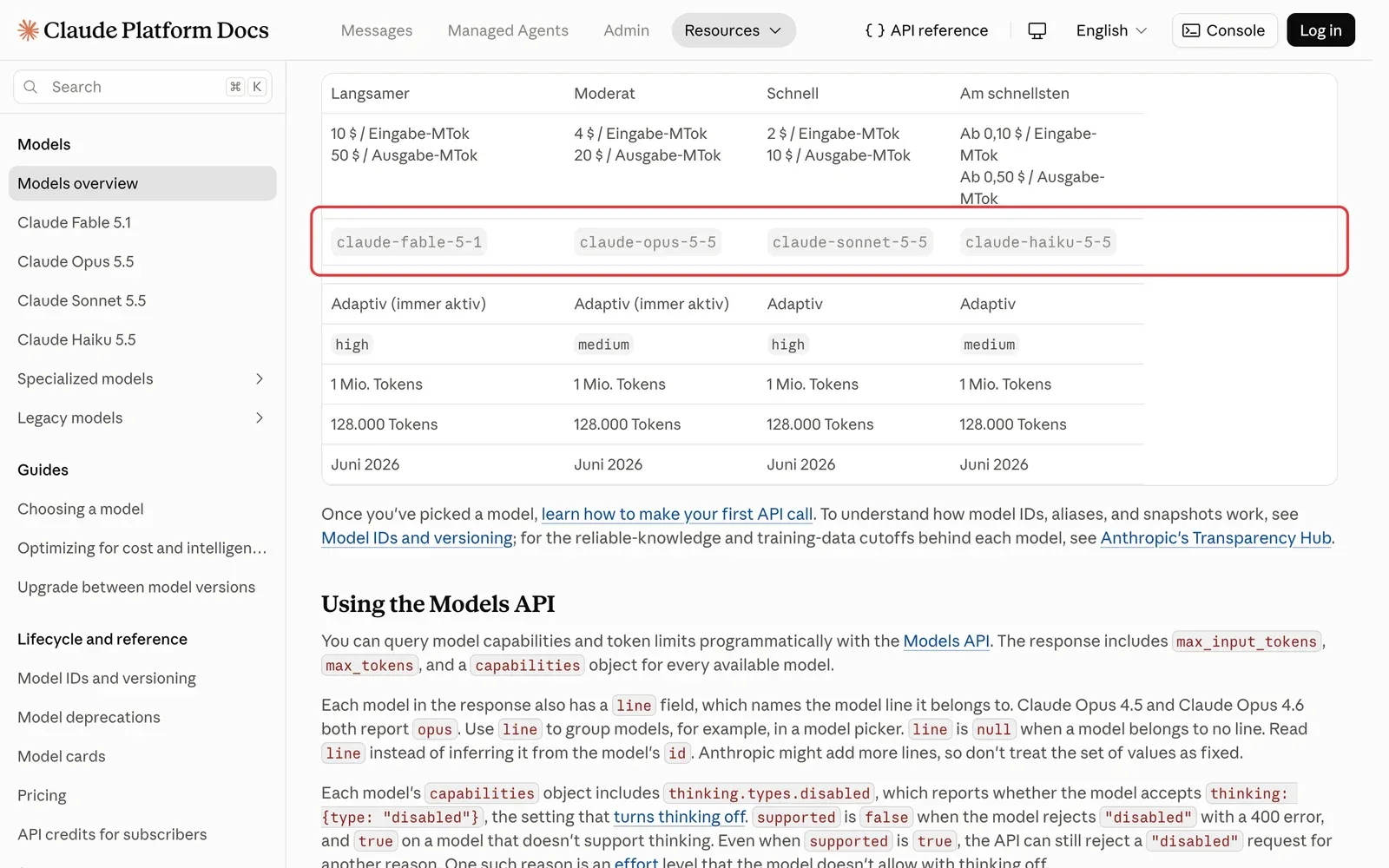1389x868 pixels.
Task: Click the claude-fable-5-1 model ID cell
Action: 409,242
